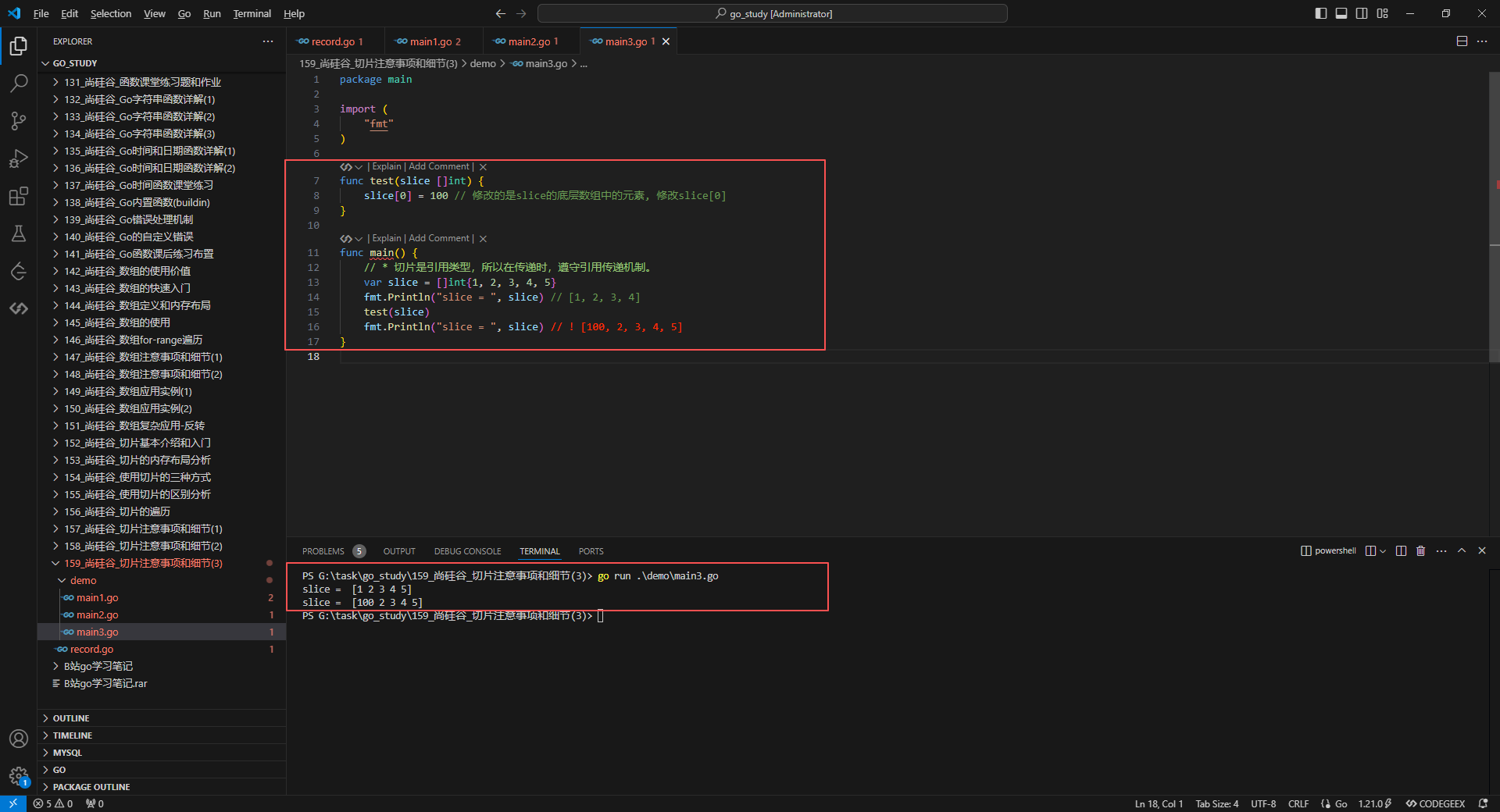The image size is (1500, 812).
Task: Expand the OUTLINE section
Action: click(71, 718)
